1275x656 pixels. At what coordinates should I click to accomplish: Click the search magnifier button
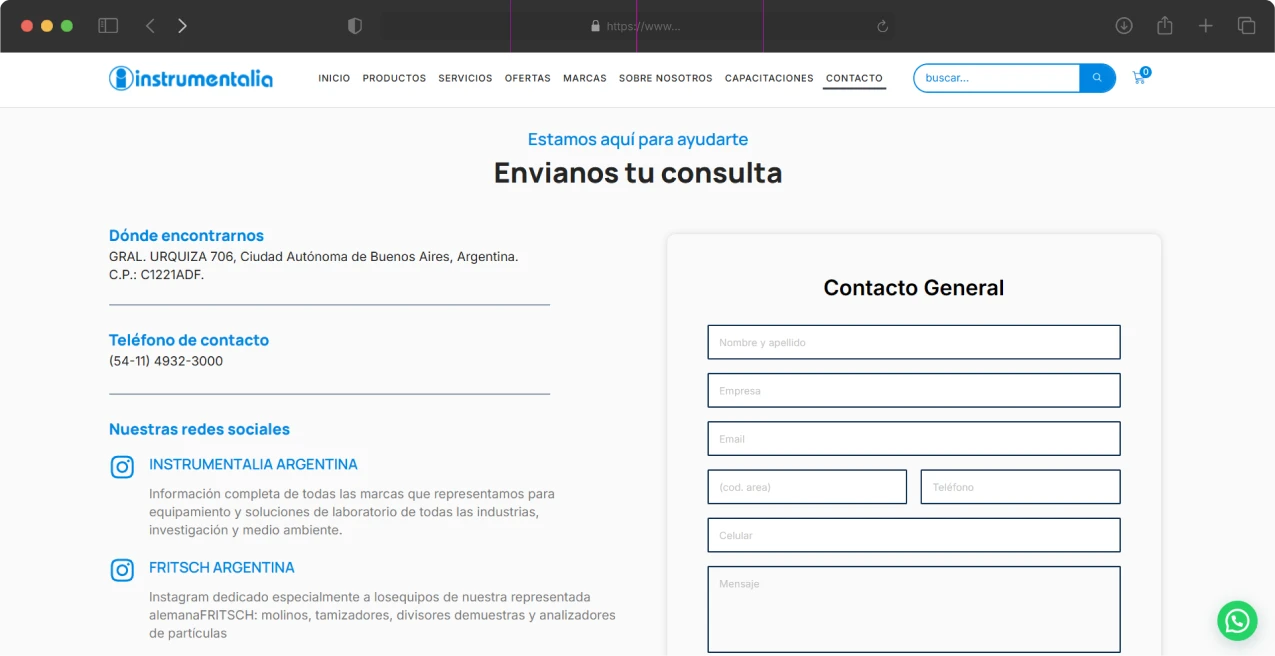pos(1097,78)
